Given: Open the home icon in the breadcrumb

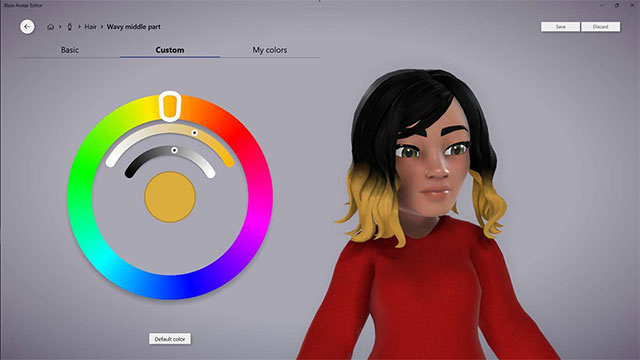Looking at the screenshot, I should pyautogui.click(x=51, y=27).
